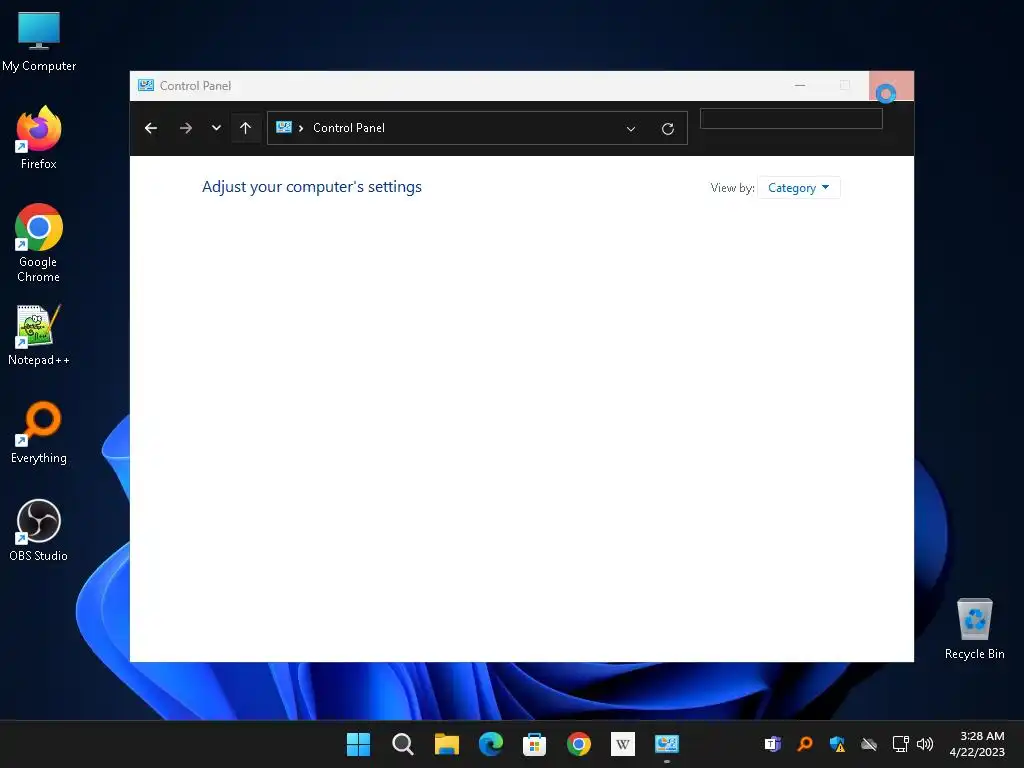
Task: Minimize the Control Panel window
Action: tap(800, 86)
